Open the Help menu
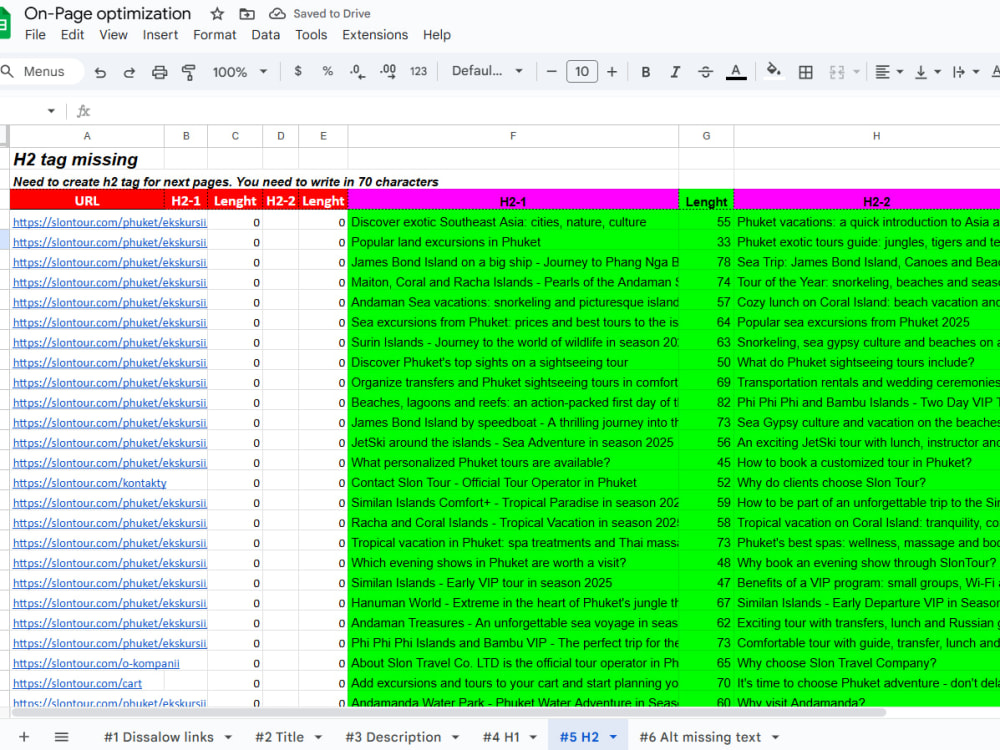1000x750 pixels. (x=436, y=34)
